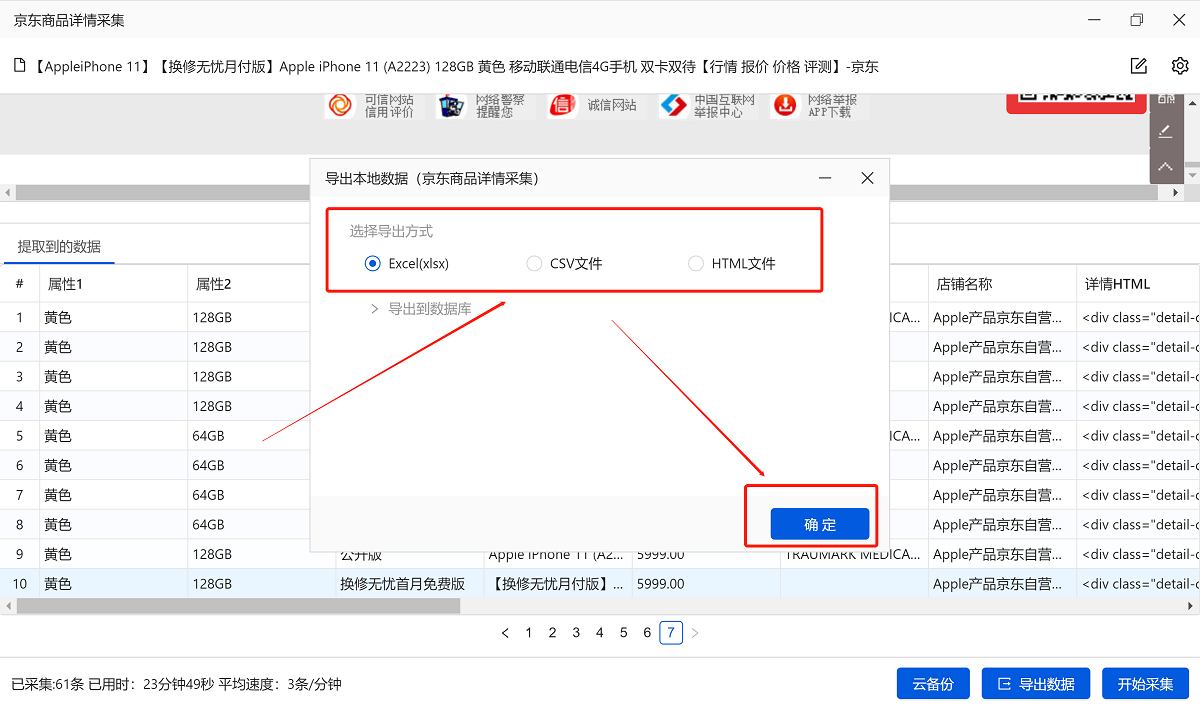
Task: Select current page 7 in pagination
Action: (671, 633)
